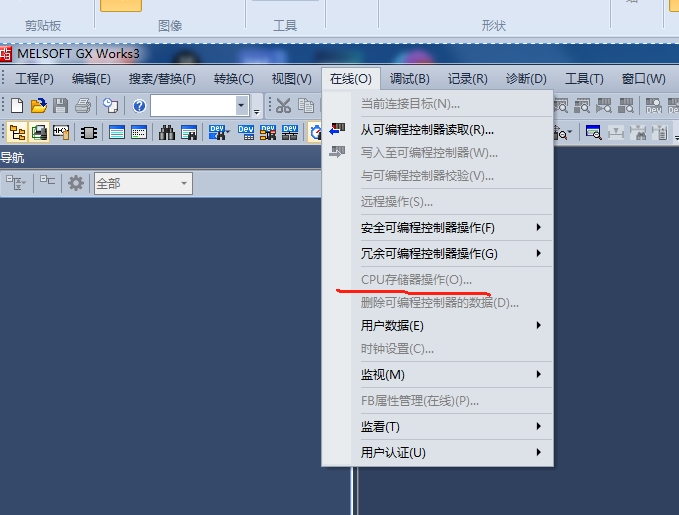Click the blue Help question mark icon

pos(139,105)
